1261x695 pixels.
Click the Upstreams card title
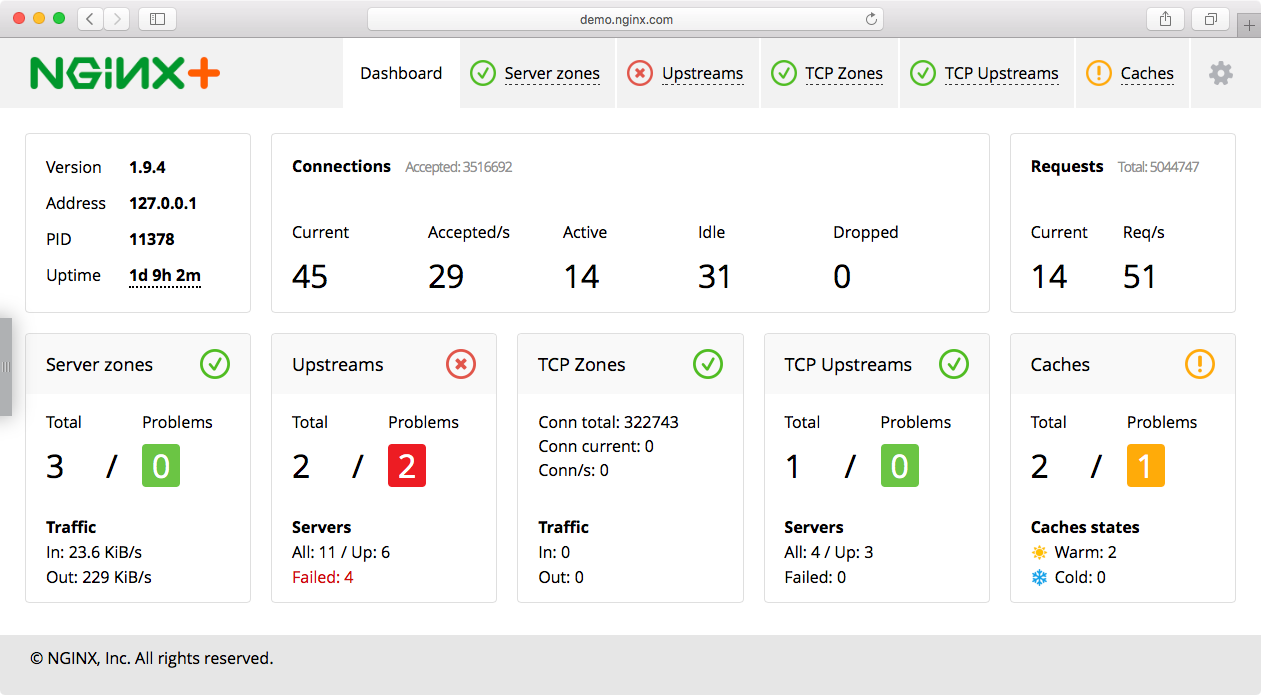coord(337,365)
